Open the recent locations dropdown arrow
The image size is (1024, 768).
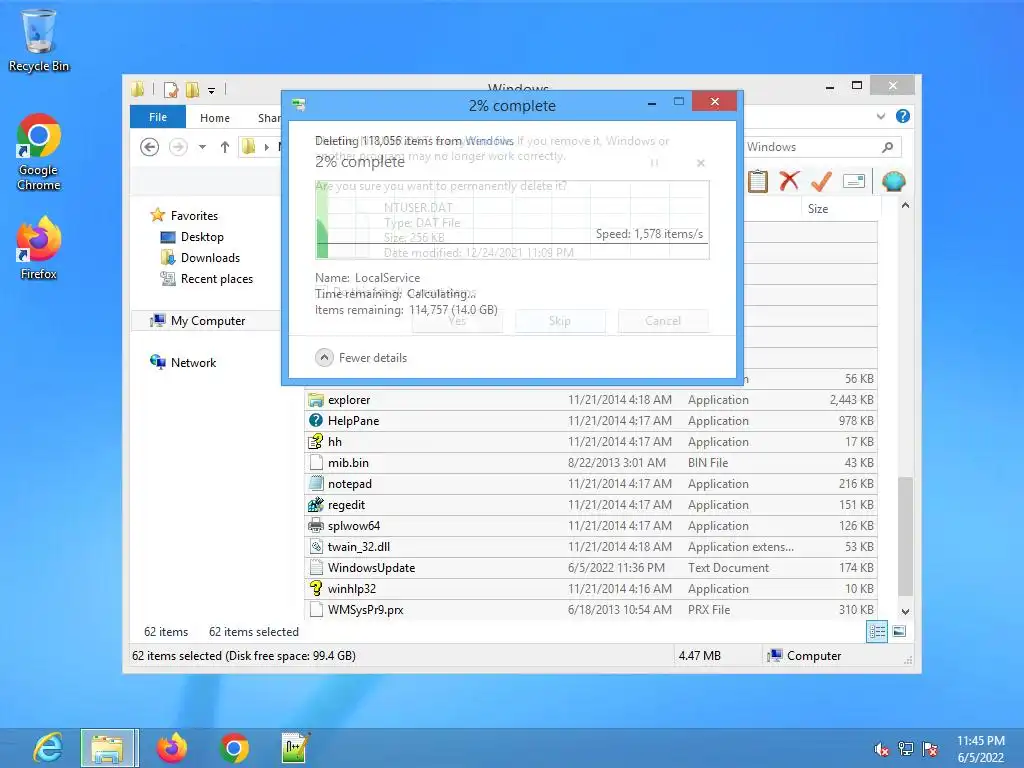(x=202, y=147)
